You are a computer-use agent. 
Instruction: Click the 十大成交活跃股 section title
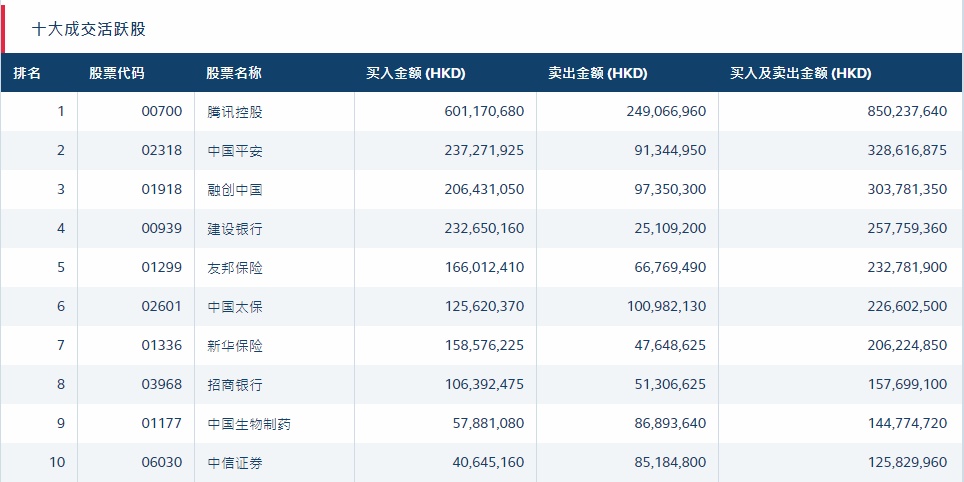(x=89, y=29)
